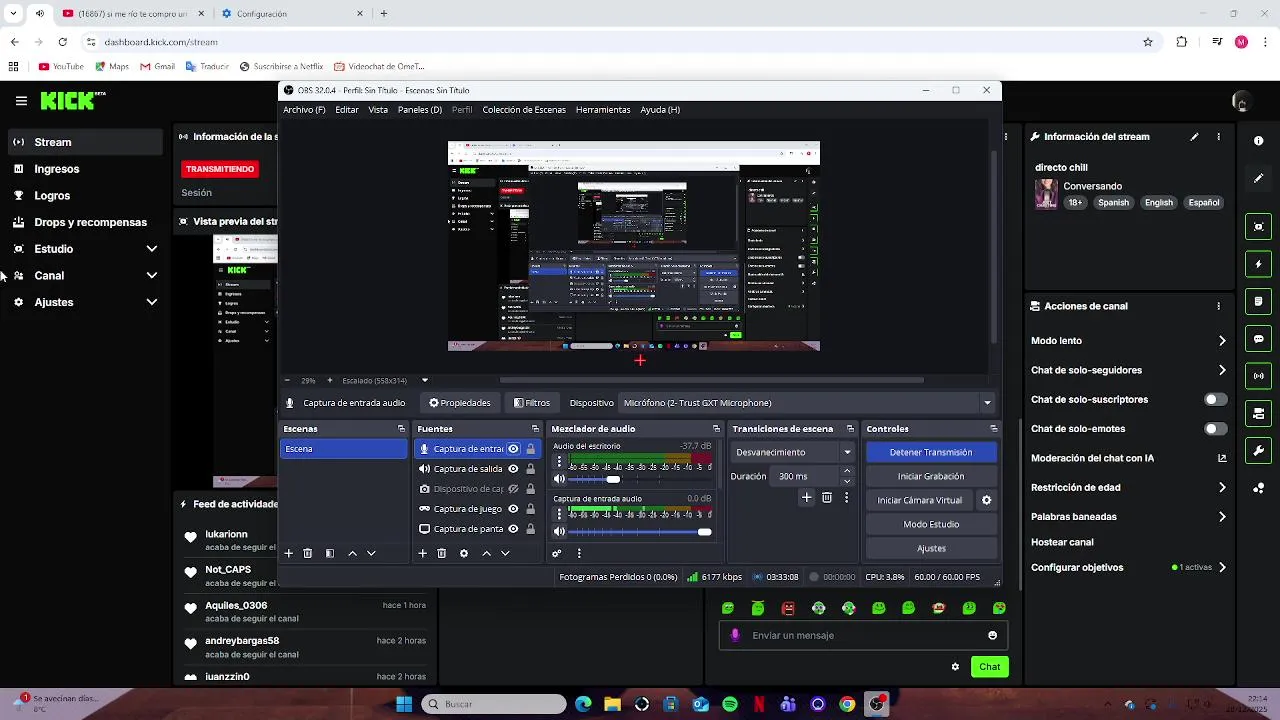Move selected source down in Fuentes

click(x=505, y=553)
